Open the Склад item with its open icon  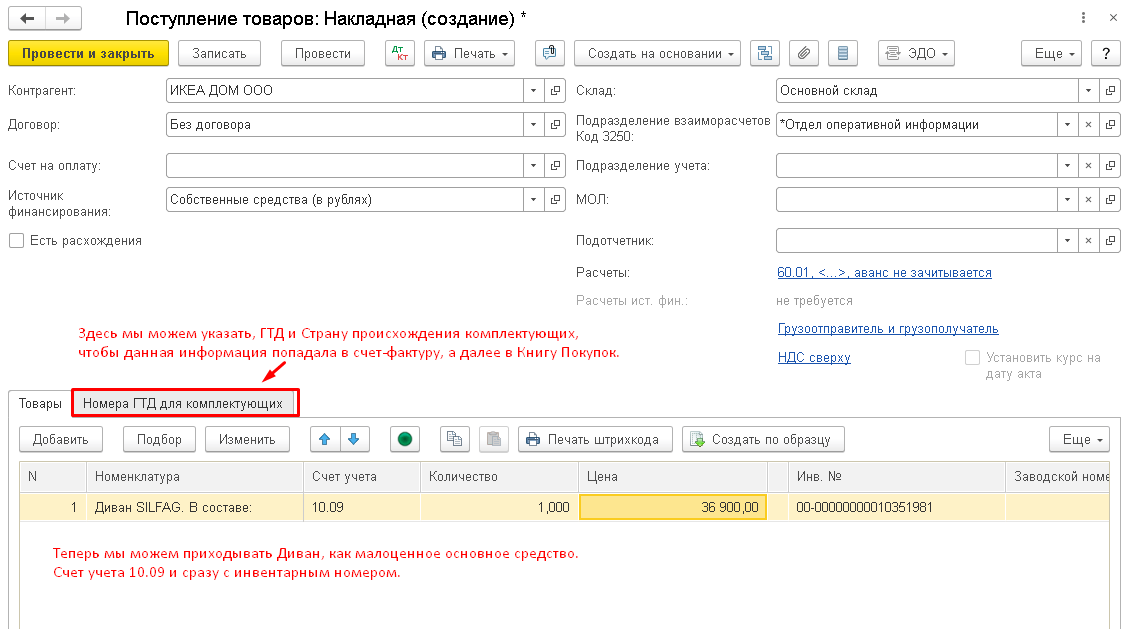[1110, 91]
